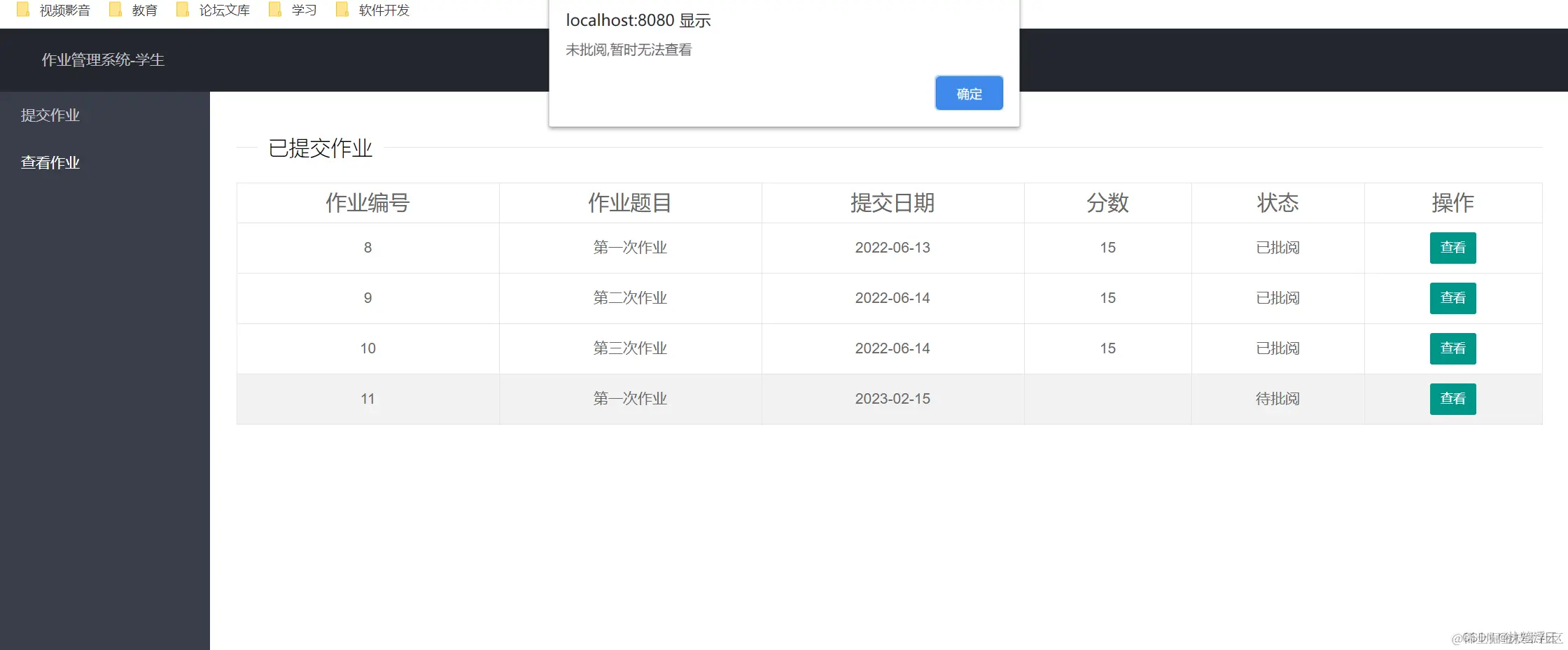Click the date 2023-02-15 cell
Image resolution: width=1568 pixels, height=650 pixels.
(x=892, y=399)
